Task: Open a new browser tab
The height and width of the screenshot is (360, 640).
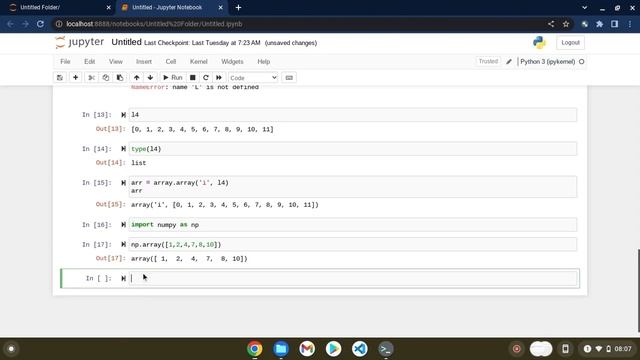Action: pos(238,7)
